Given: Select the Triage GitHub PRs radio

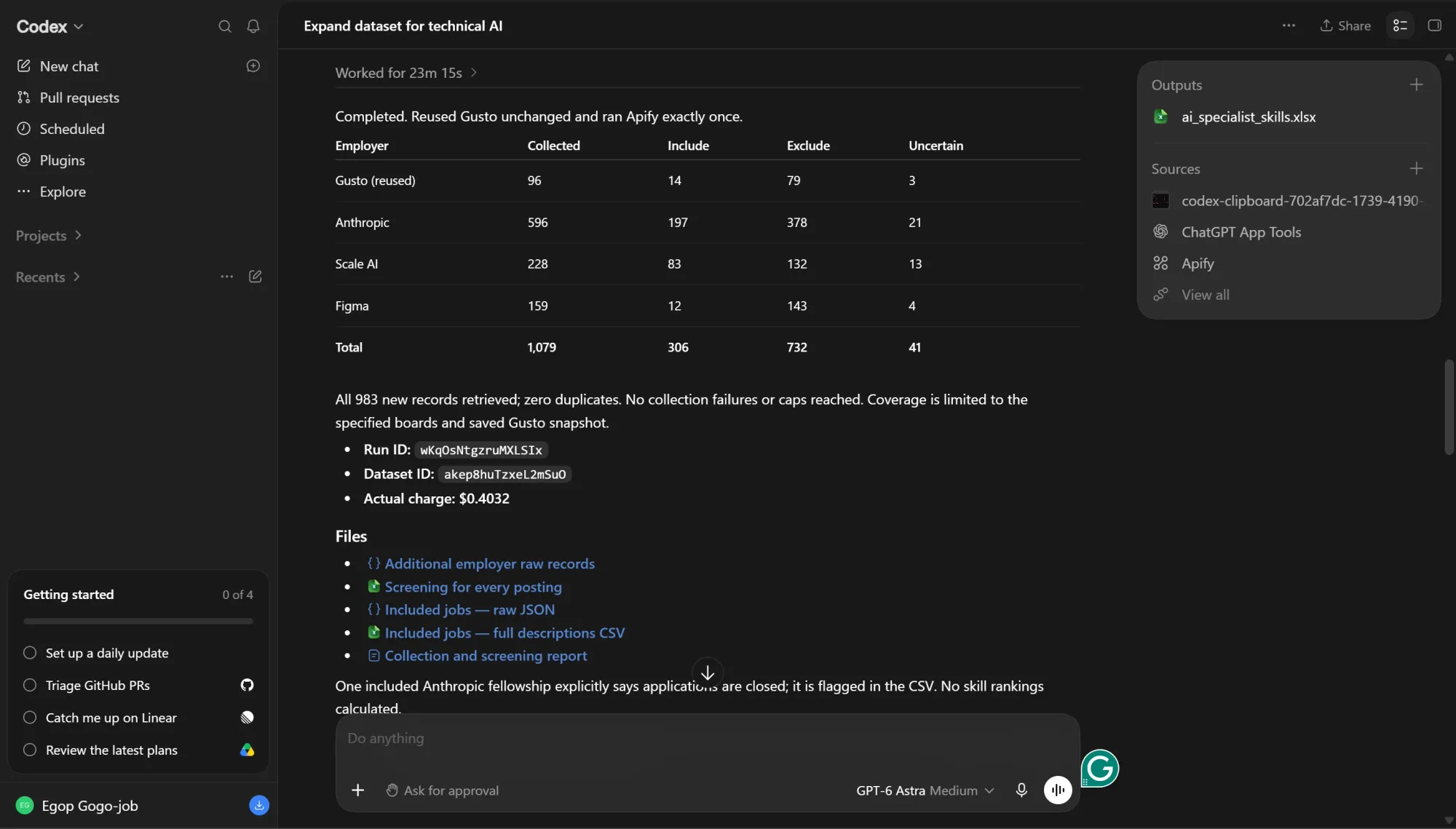Looking at the screenshot, I should coord(30,685).
